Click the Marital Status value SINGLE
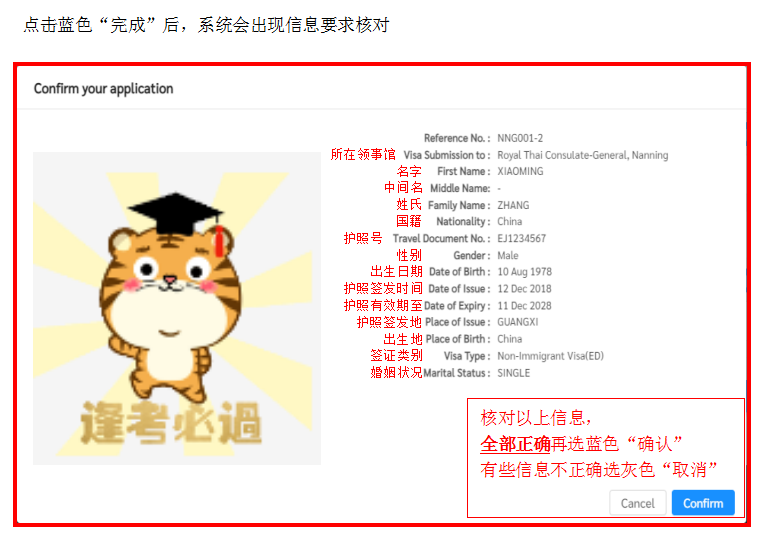762x535 pixels. [x=513, y=373]
